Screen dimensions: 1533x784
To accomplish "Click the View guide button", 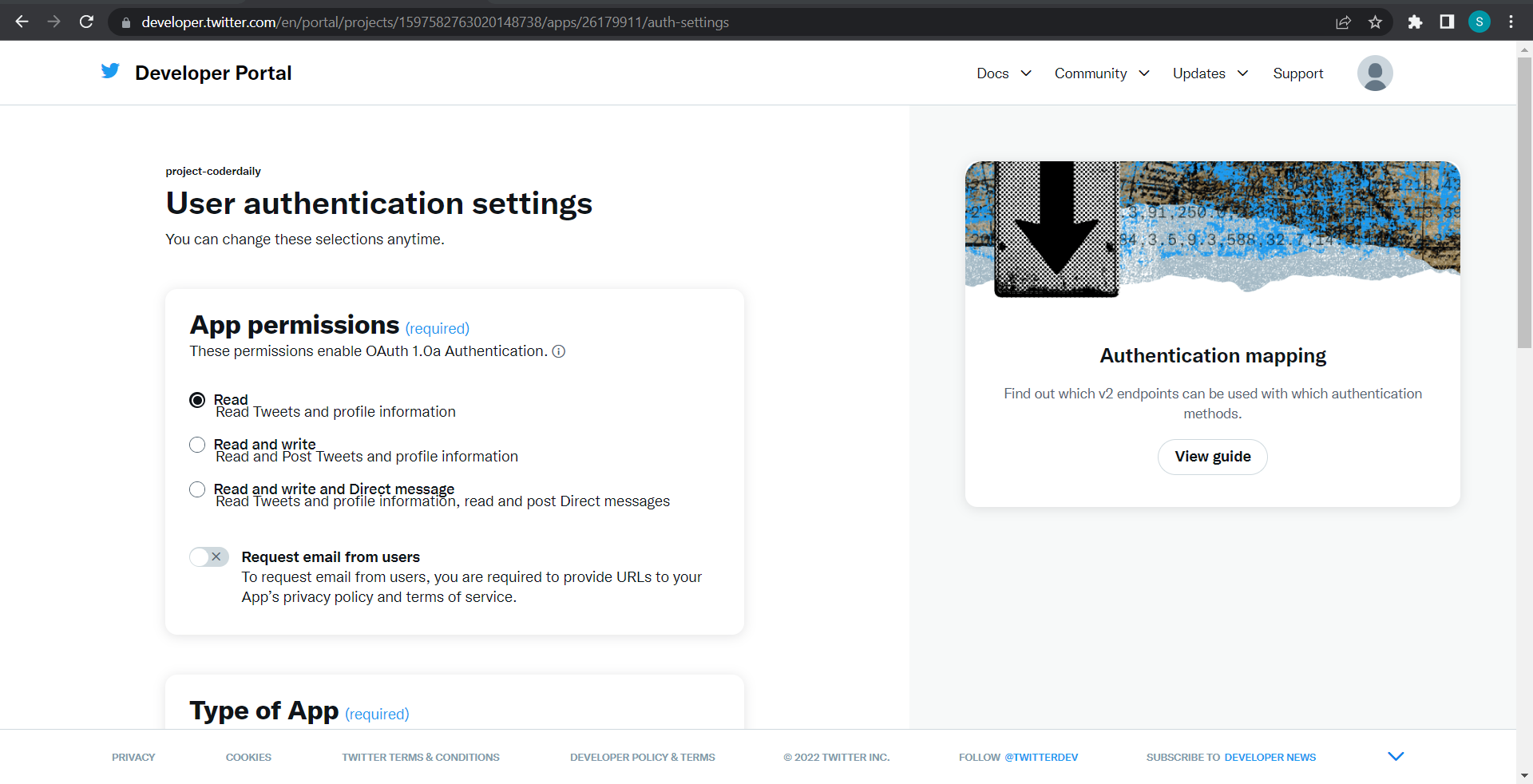I will 1212,457.
